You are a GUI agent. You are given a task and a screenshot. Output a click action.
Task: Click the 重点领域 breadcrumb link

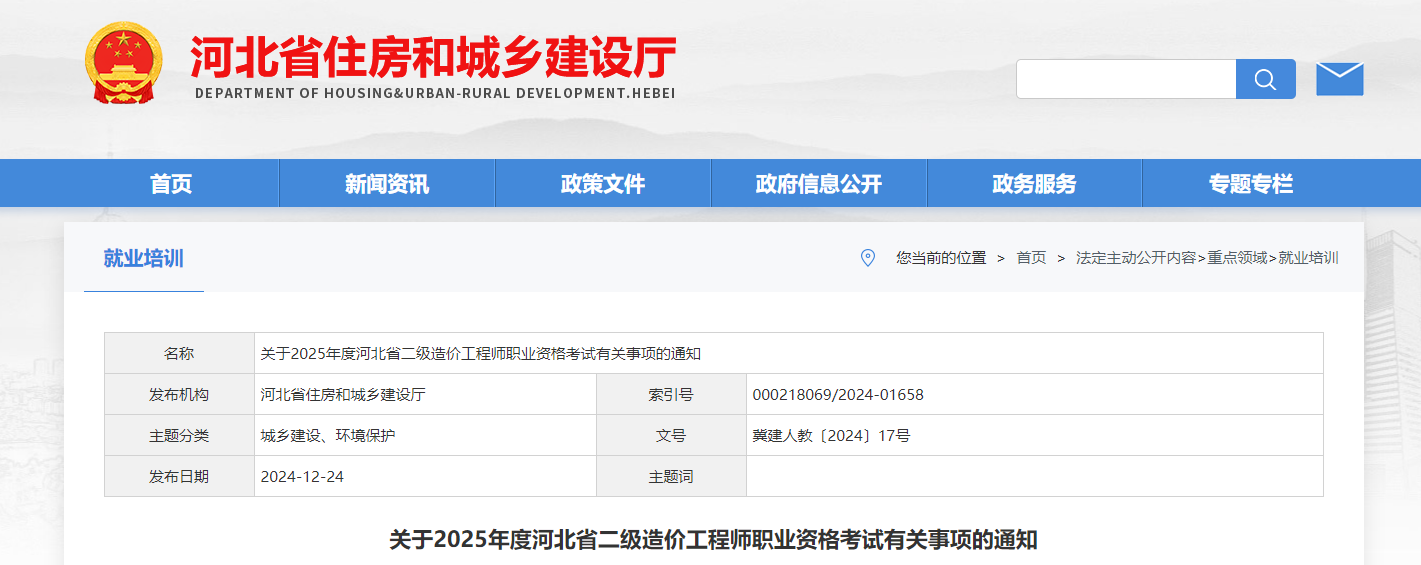[x=1237, y=258]
